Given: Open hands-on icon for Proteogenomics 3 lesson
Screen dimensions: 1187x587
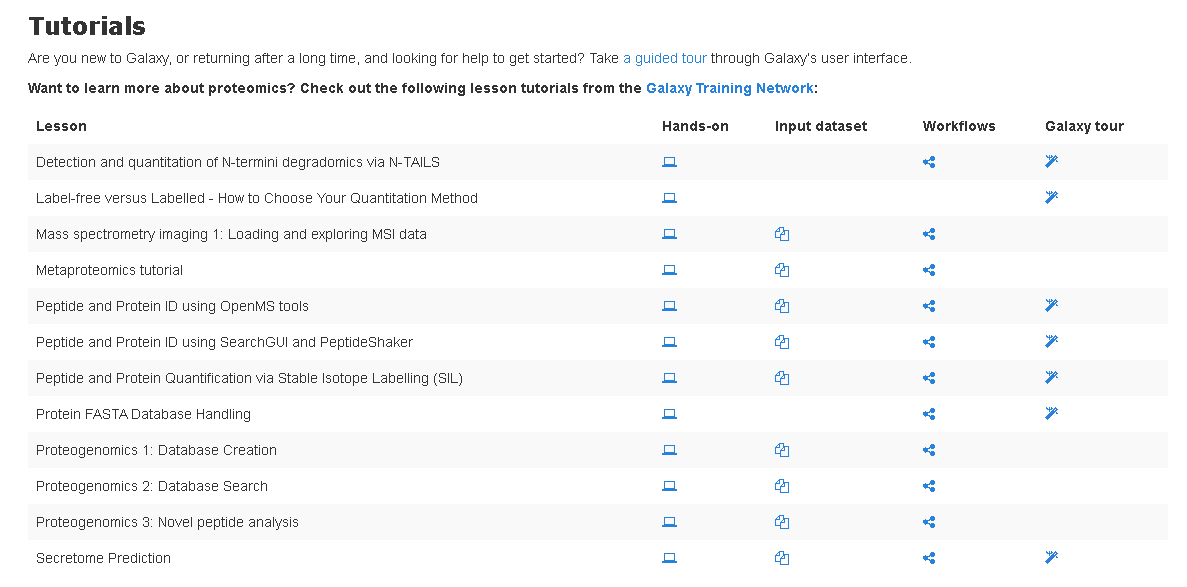Looking at the screenshot, I should point(670,522).
